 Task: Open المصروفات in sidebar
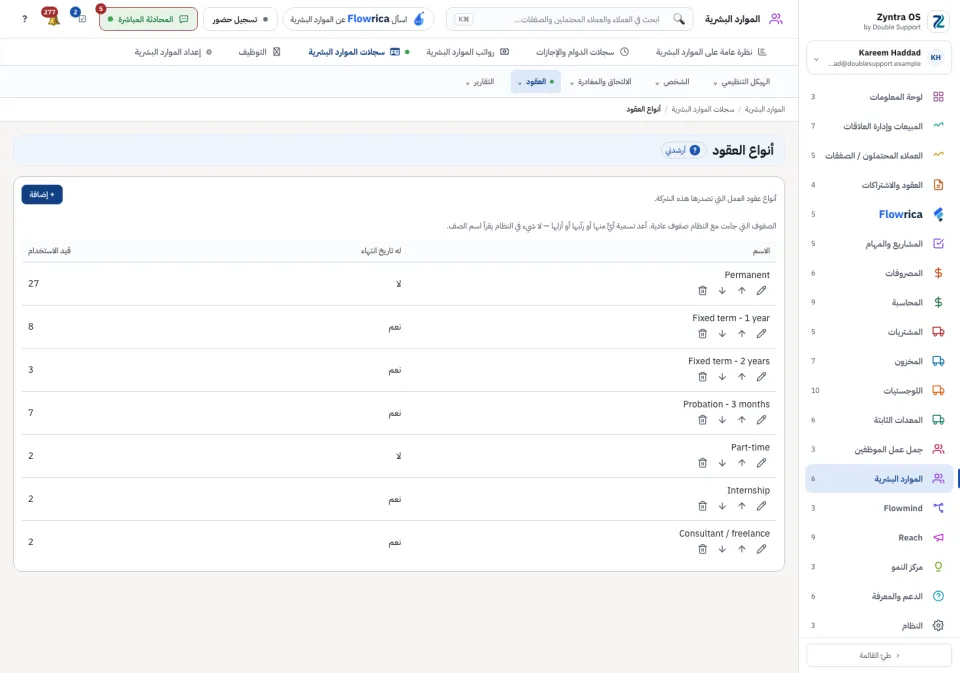pos(878,273)
